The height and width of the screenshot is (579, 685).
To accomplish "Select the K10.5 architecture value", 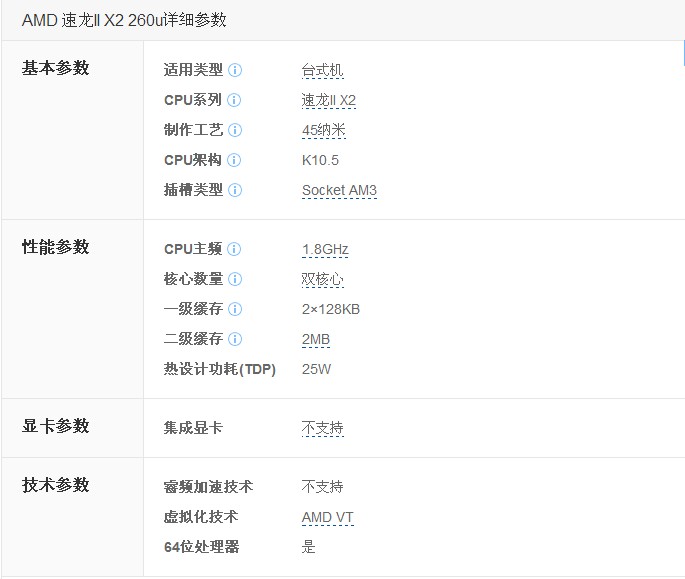I will tap(320, 160).
